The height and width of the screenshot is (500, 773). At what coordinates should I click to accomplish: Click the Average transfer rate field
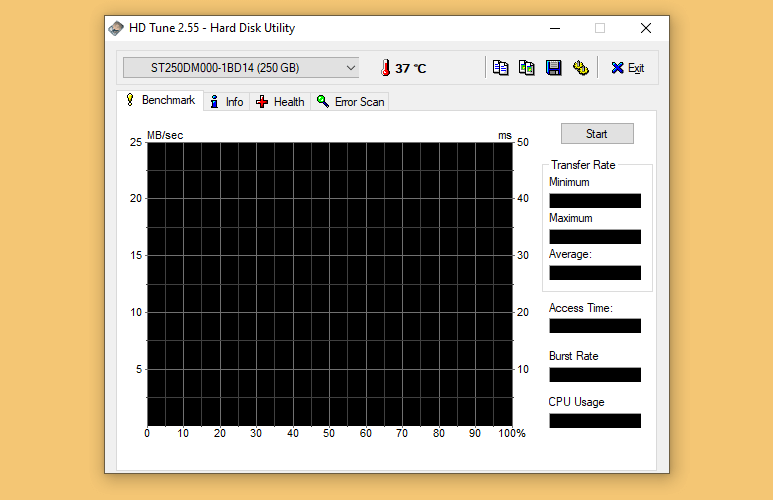click(595, 273)
